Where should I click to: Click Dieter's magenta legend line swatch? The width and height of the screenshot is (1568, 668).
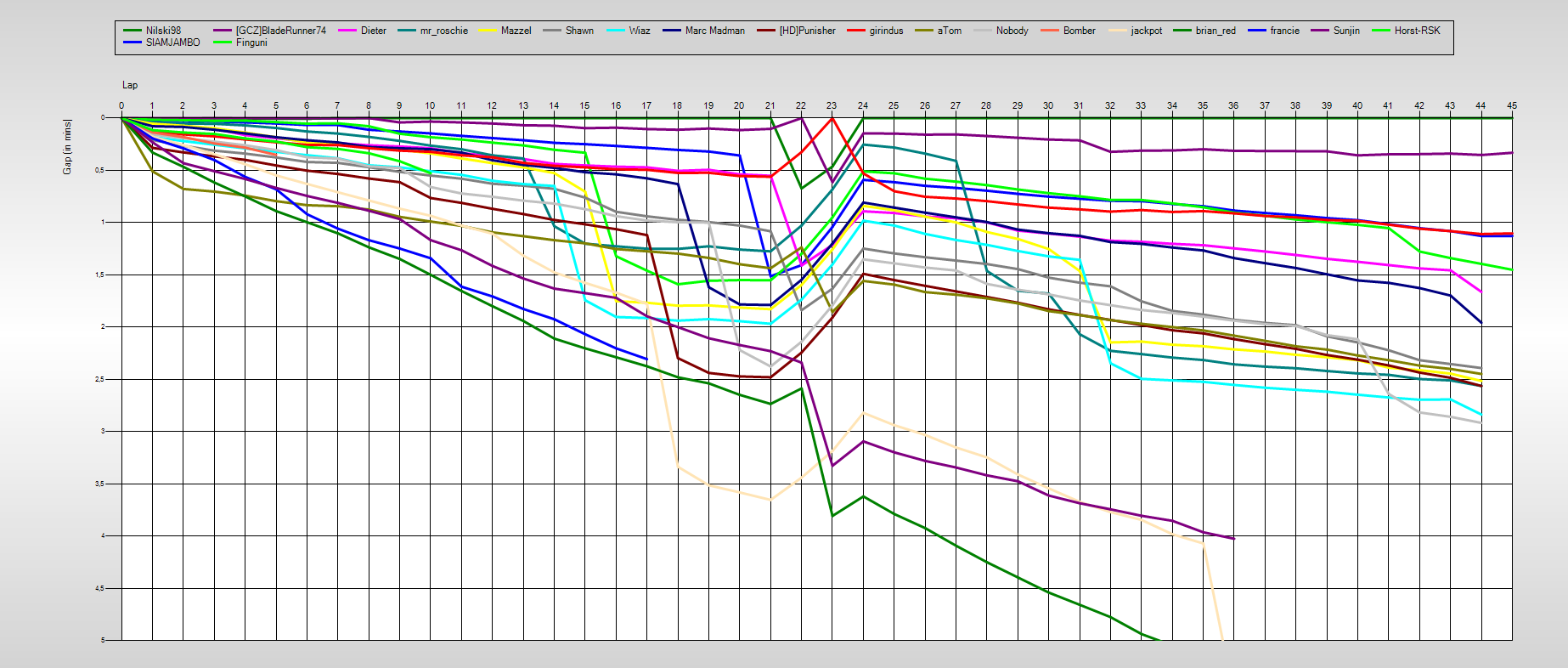pyautogui.click(x=347, y=31)
